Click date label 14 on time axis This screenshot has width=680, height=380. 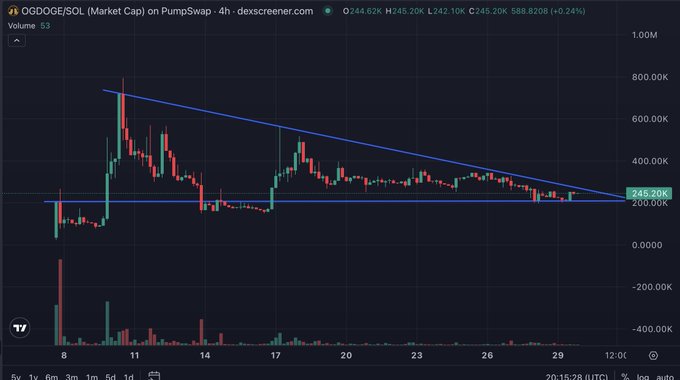[x=205, y=356]
